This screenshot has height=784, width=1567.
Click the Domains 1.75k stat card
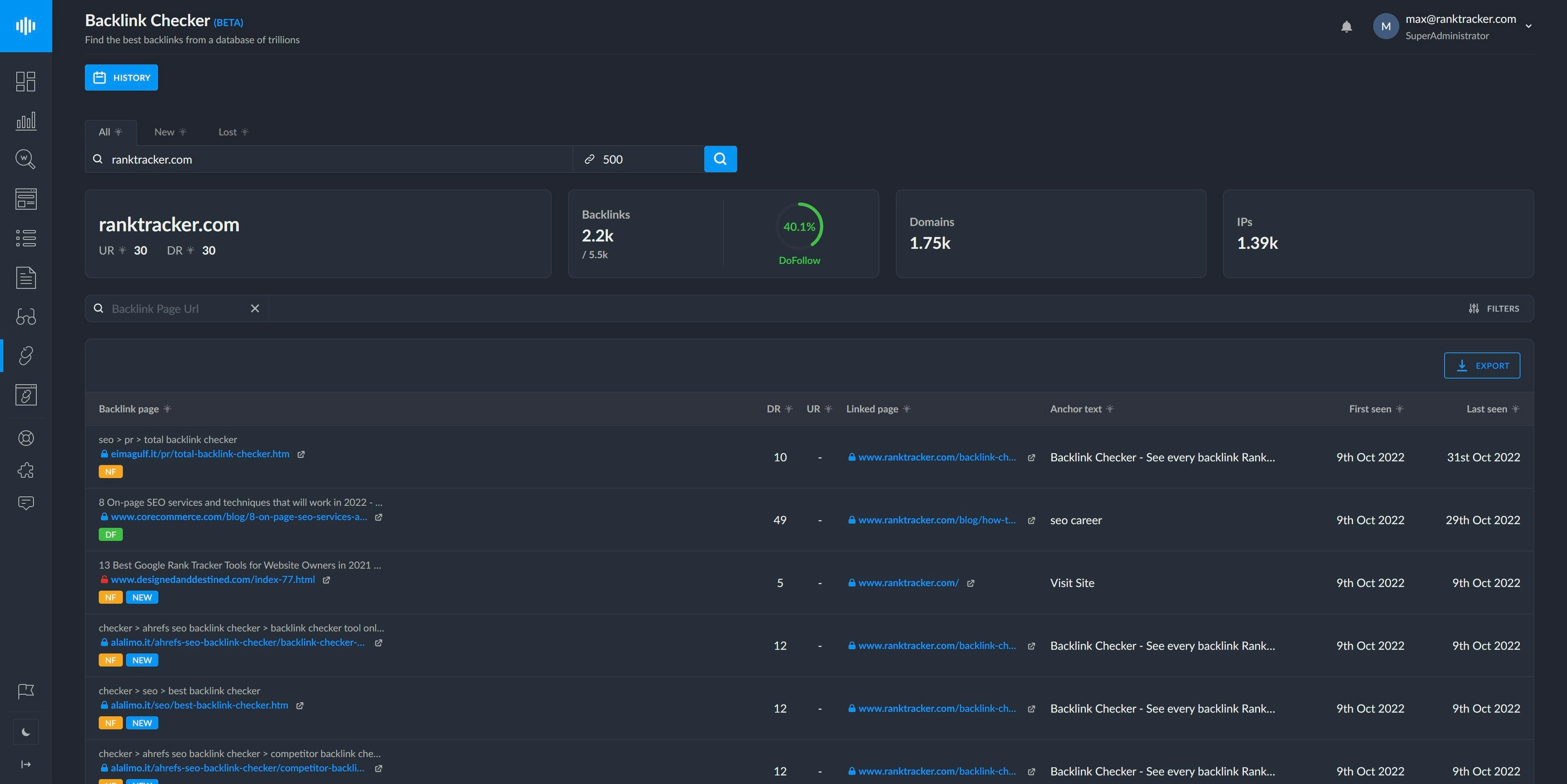pyautogui.click(x=1050, y=234)
